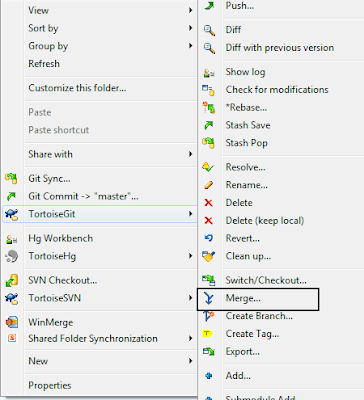Expand the Share with submenu arrow
364x400 pixels.
point(190,154)
